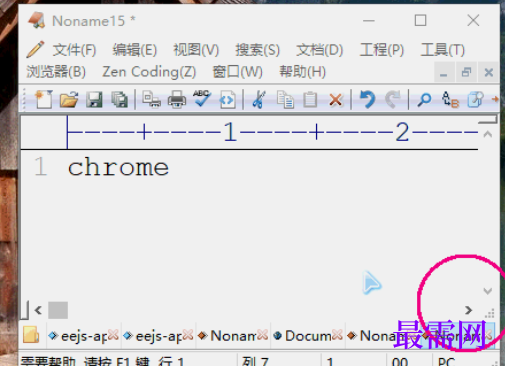Click the horizontal scrollbar left arrow

(38, 310)
